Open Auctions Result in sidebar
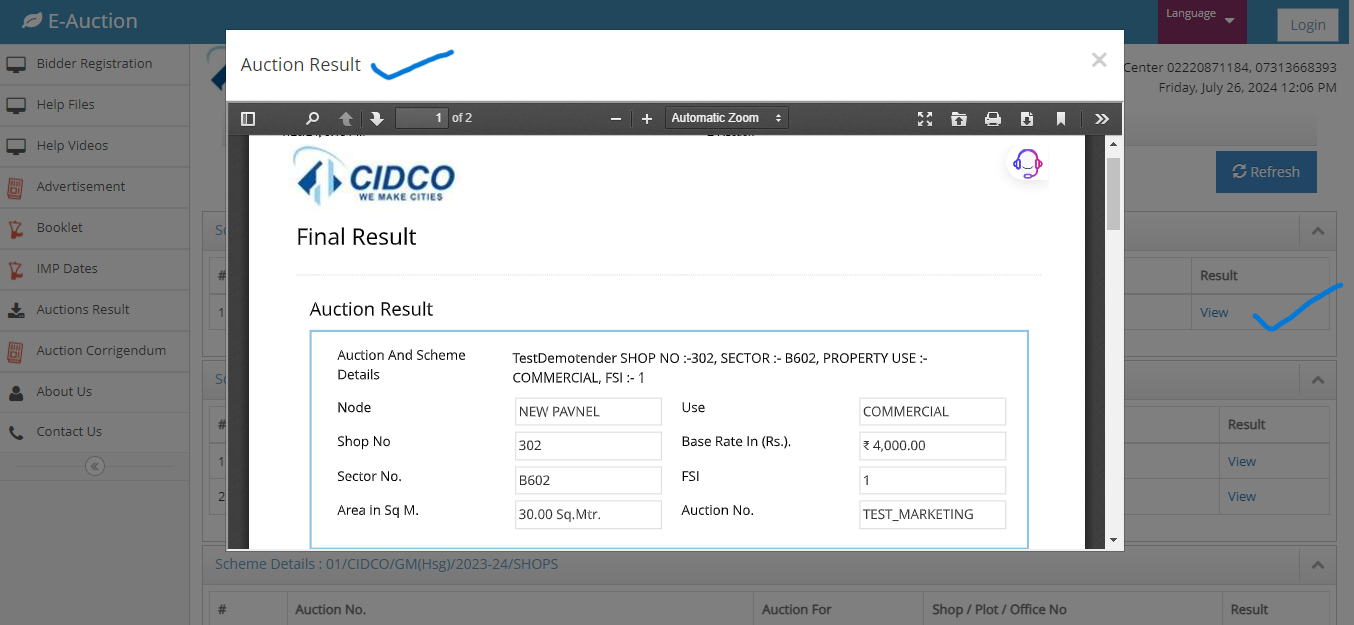 click(x=95, y=310)
